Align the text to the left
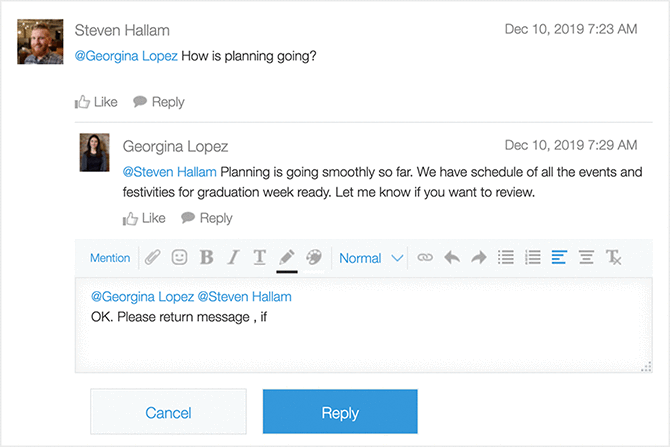The height and width of the screenshot is (447, 670). (559, 258)
